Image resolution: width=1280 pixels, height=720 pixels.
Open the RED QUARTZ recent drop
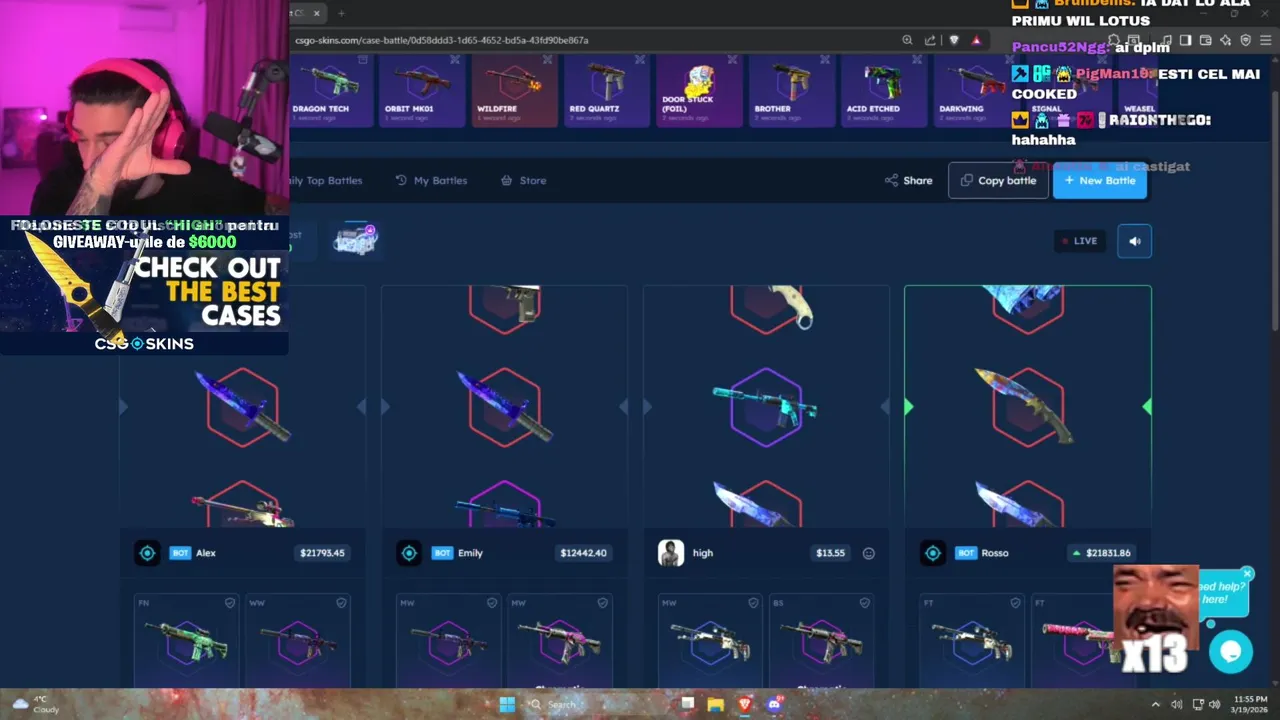click(606, 90)
